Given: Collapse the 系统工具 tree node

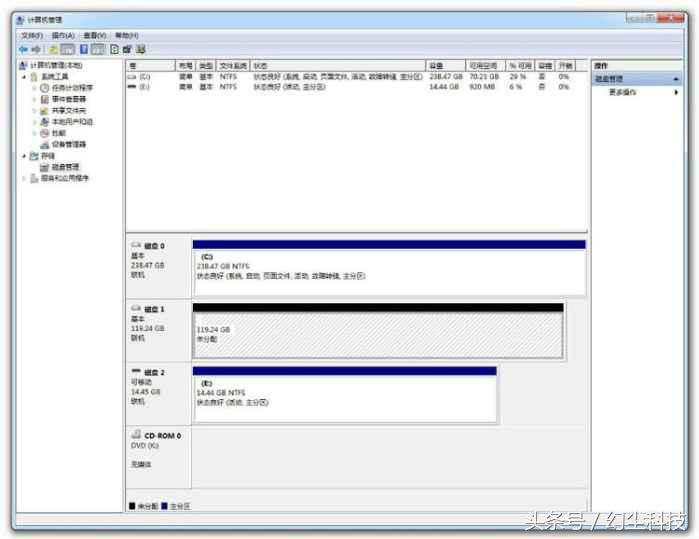Looking at the screenshot, I should tap(24, 77).
